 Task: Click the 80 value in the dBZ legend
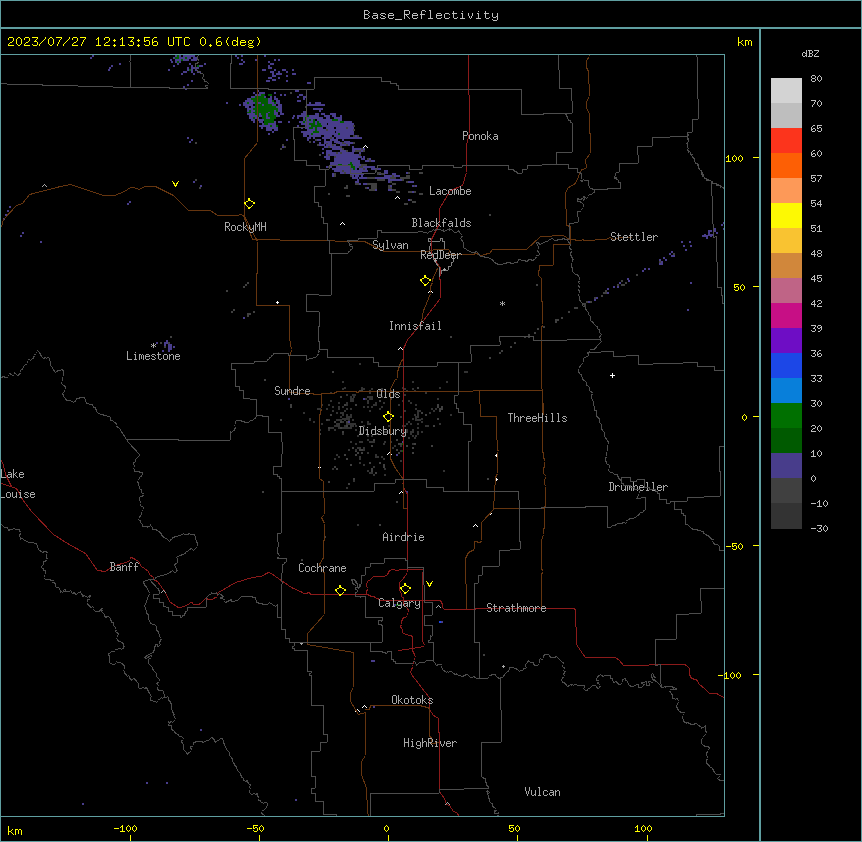[816, 79]
